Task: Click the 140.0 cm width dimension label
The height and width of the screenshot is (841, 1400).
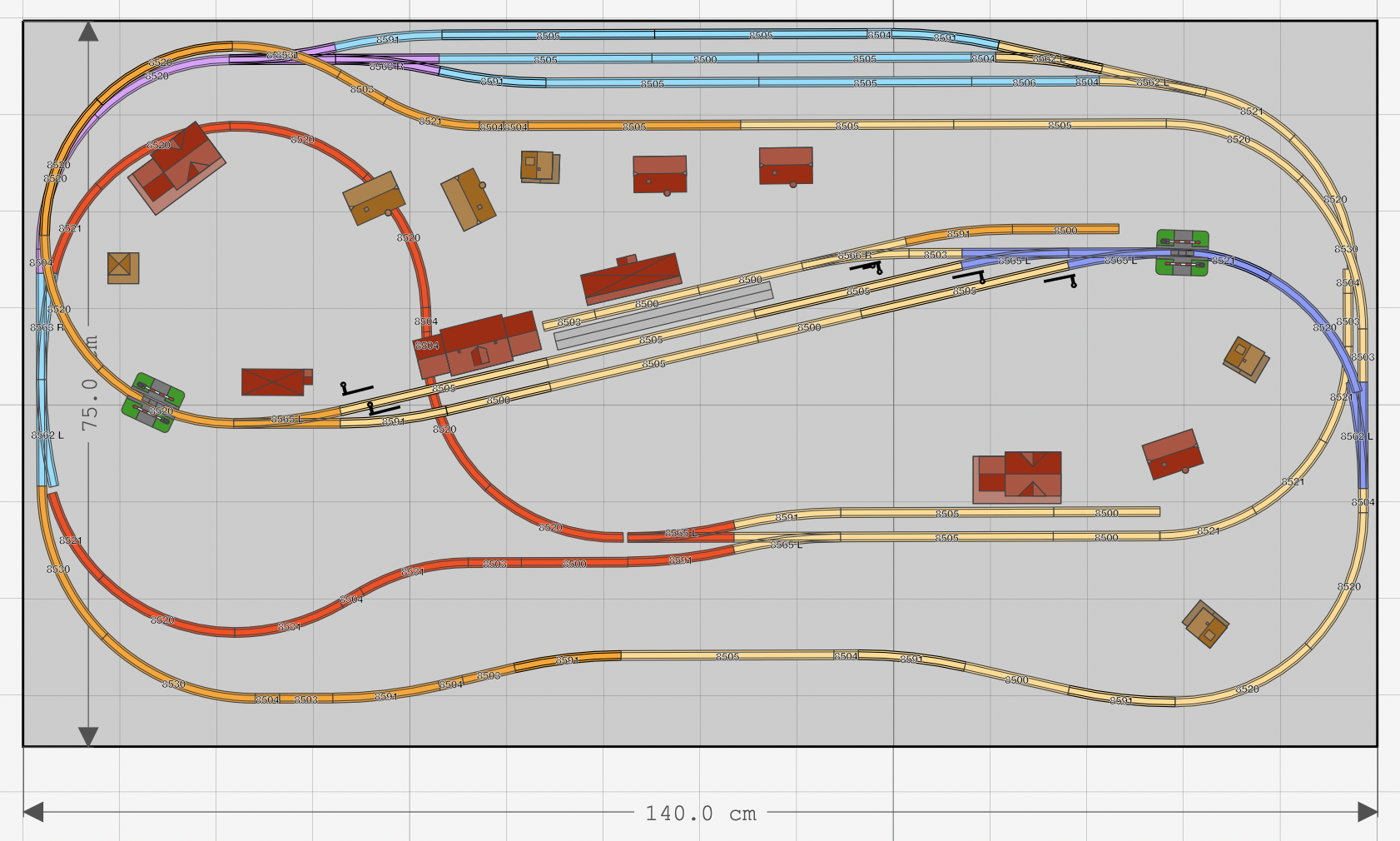Action: tap(700, 814)
